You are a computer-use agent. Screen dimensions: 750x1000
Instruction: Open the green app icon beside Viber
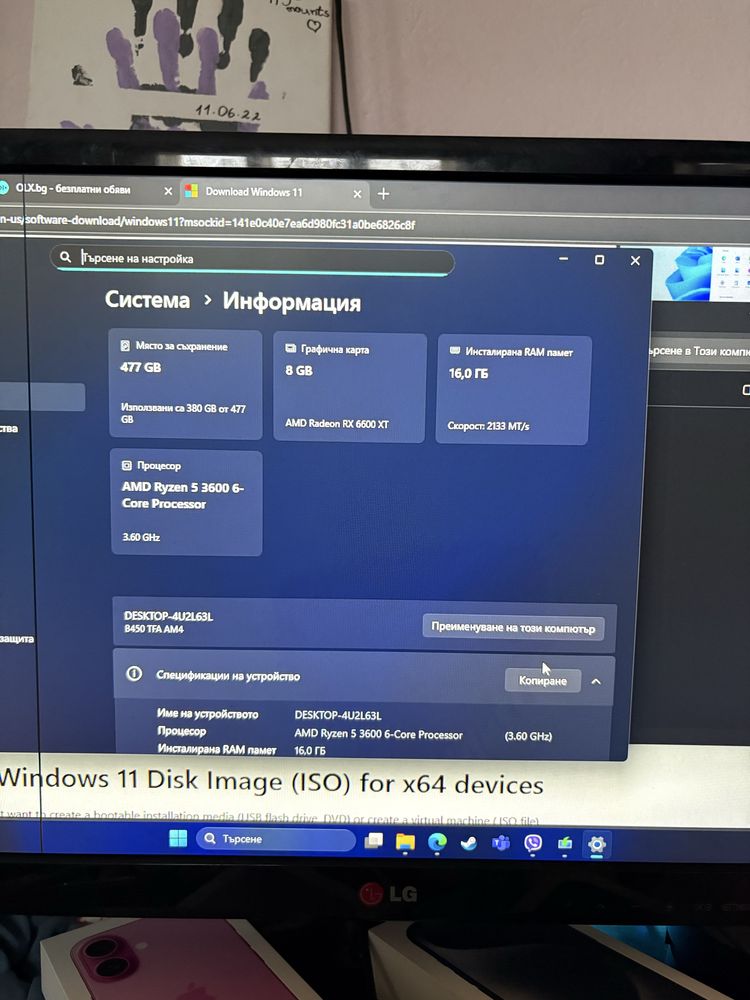(565, 845)
